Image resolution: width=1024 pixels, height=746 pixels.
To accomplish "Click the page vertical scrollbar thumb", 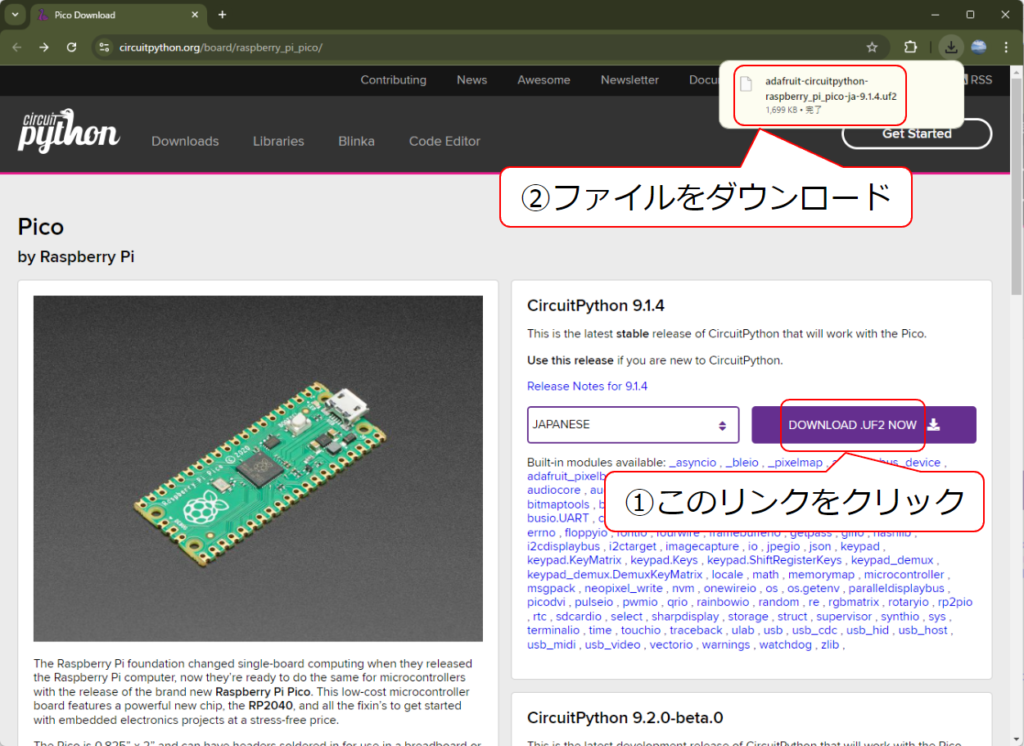I will 1017,186.
